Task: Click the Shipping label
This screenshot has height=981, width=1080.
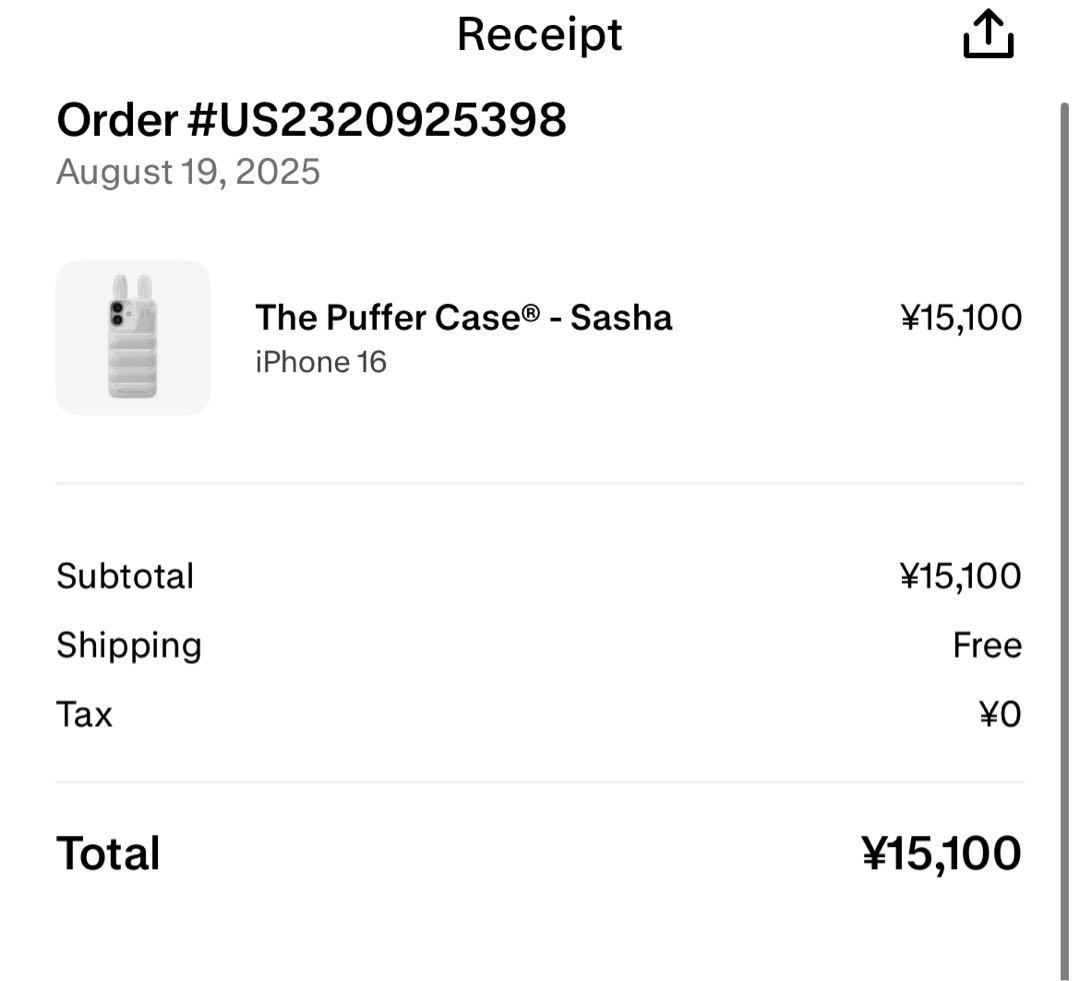Action: (129, 645)
